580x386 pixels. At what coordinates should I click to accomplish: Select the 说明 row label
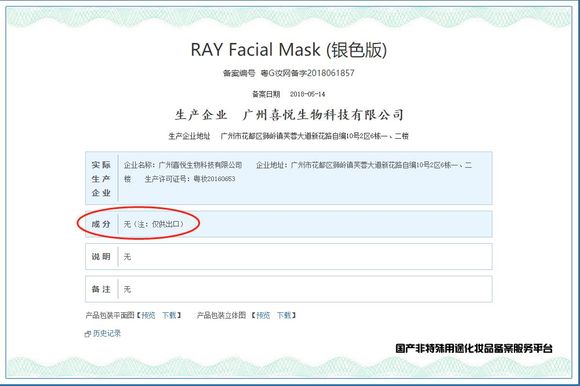[101, 257]
